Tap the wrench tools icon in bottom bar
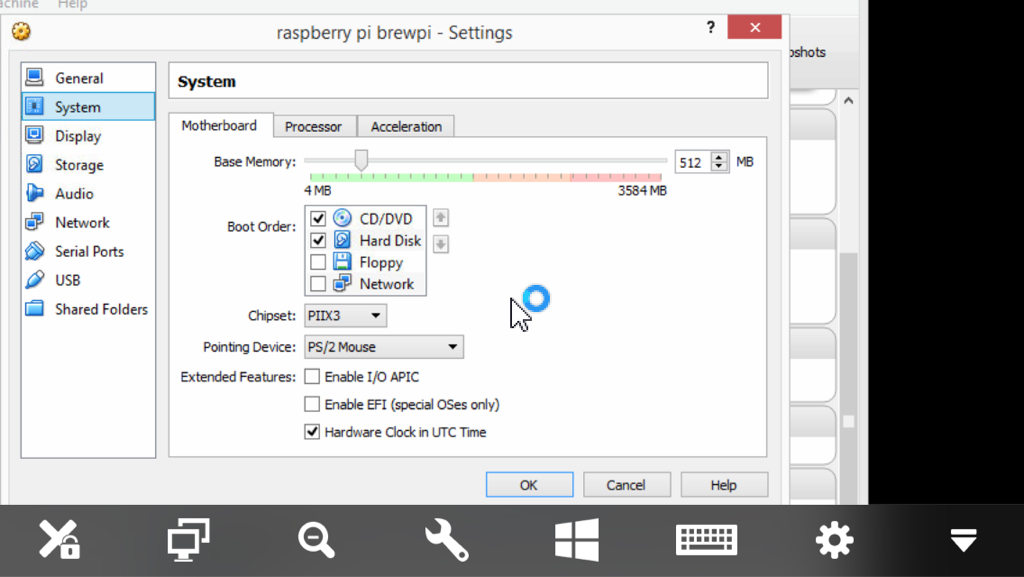The image size is (1024, 577). click(447, 540)
